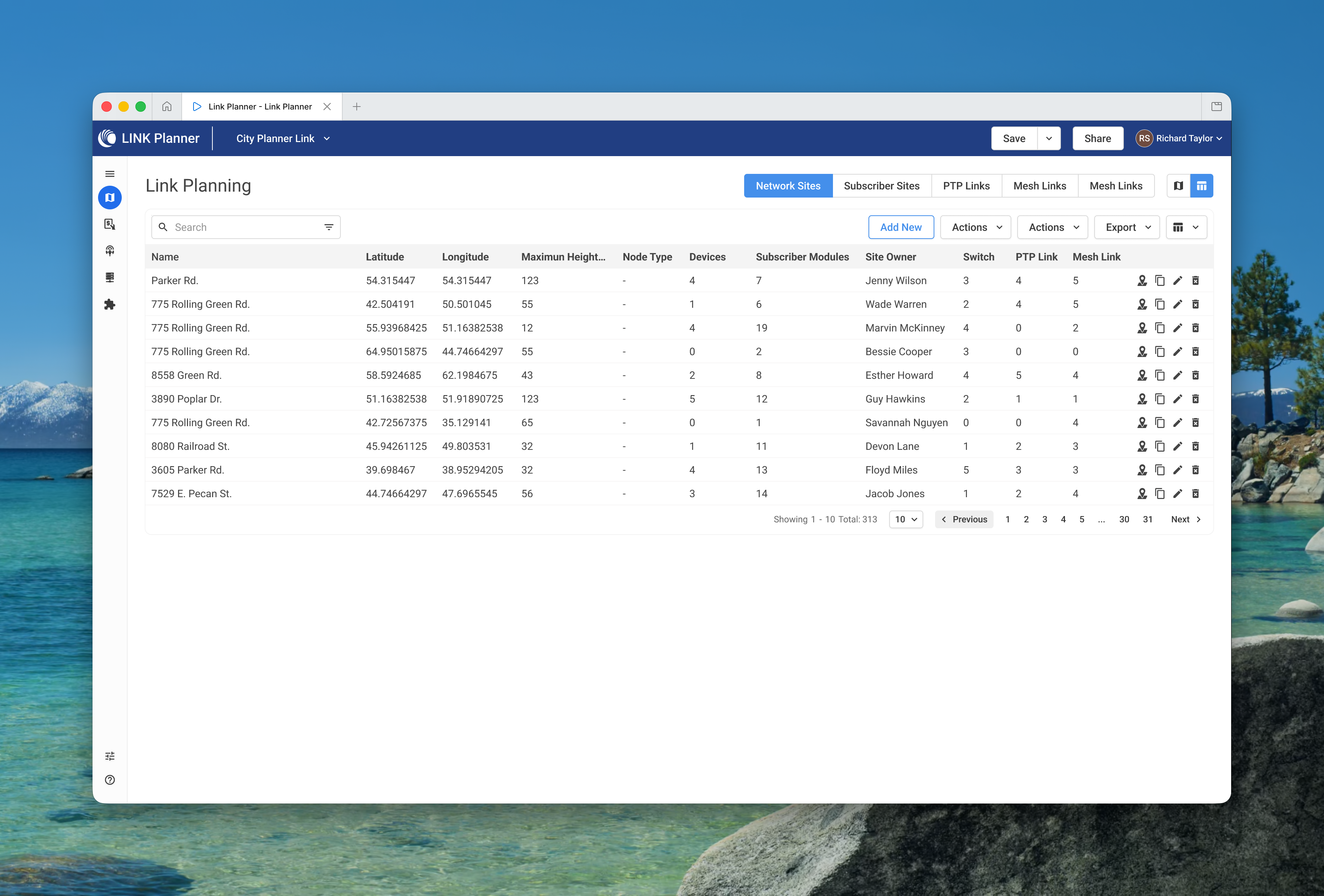Edit the Savannah Nguyen row
Viewport: 1324px width, 896px height.
tap(1177, 422)
